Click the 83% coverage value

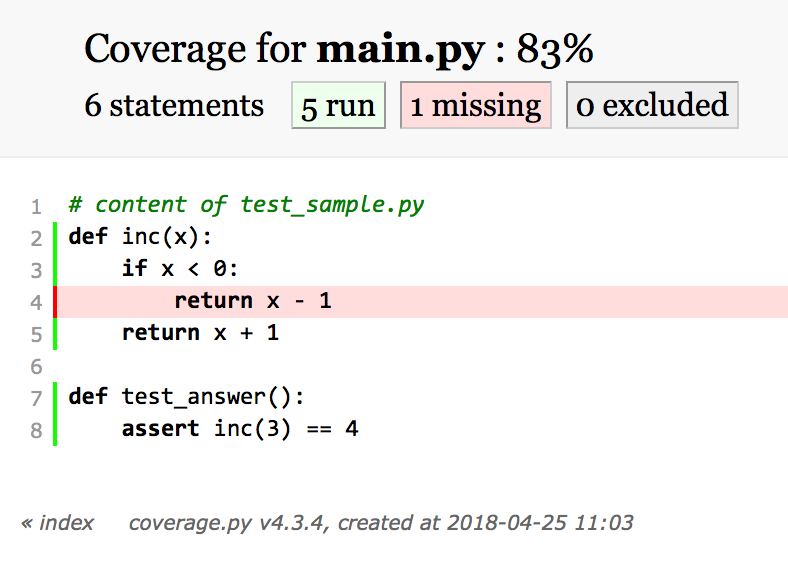pos(555,49)
